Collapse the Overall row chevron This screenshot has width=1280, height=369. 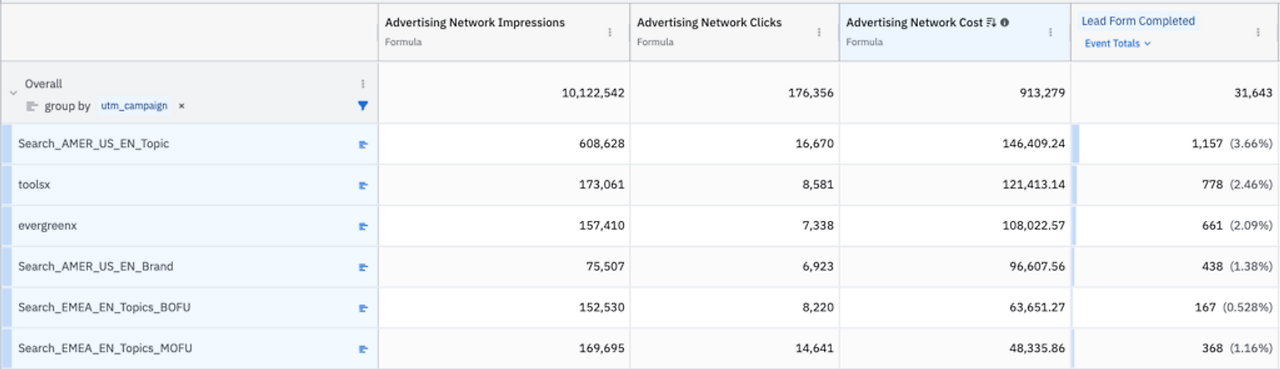[x=13, y=92]
